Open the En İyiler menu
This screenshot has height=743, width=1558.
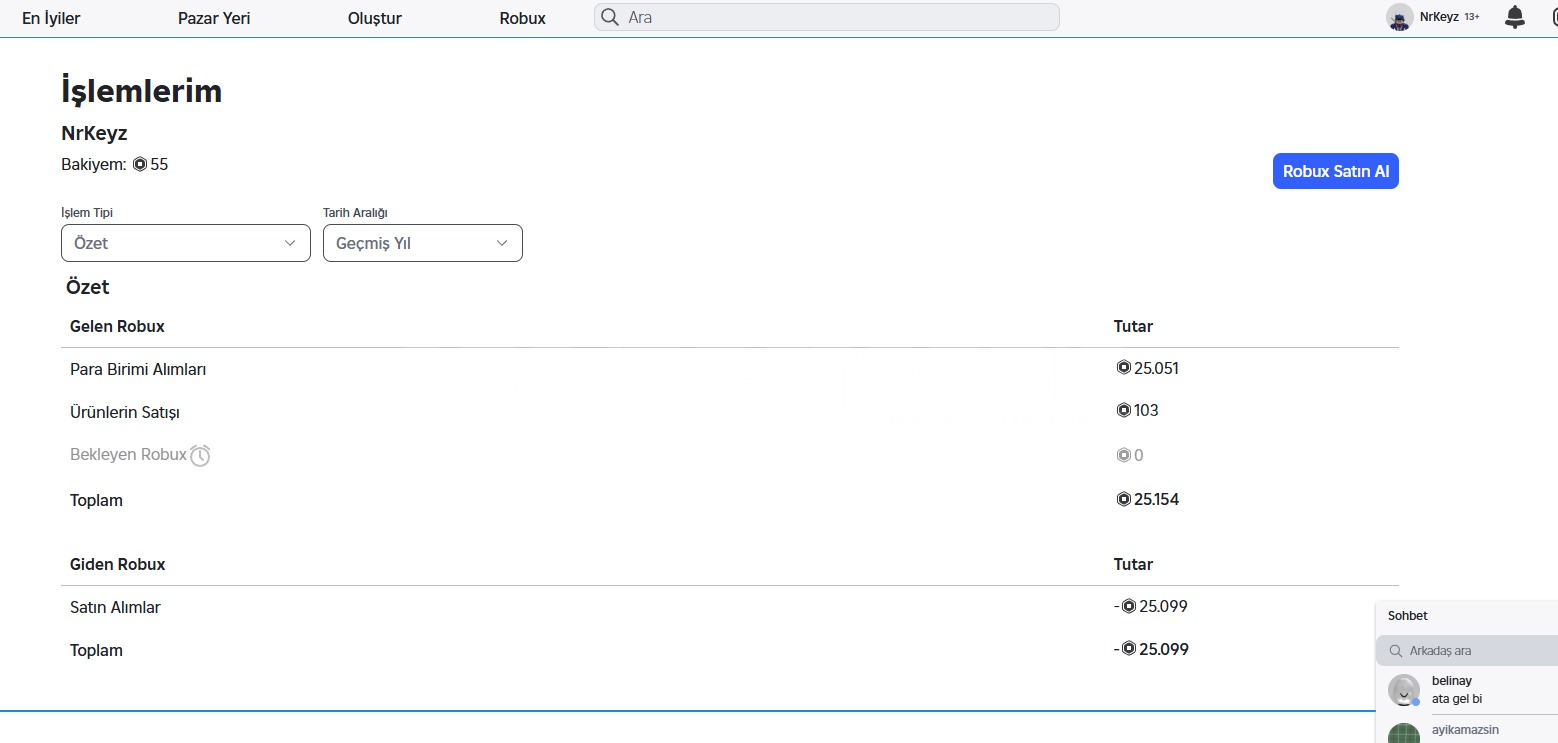pos(51,18)
